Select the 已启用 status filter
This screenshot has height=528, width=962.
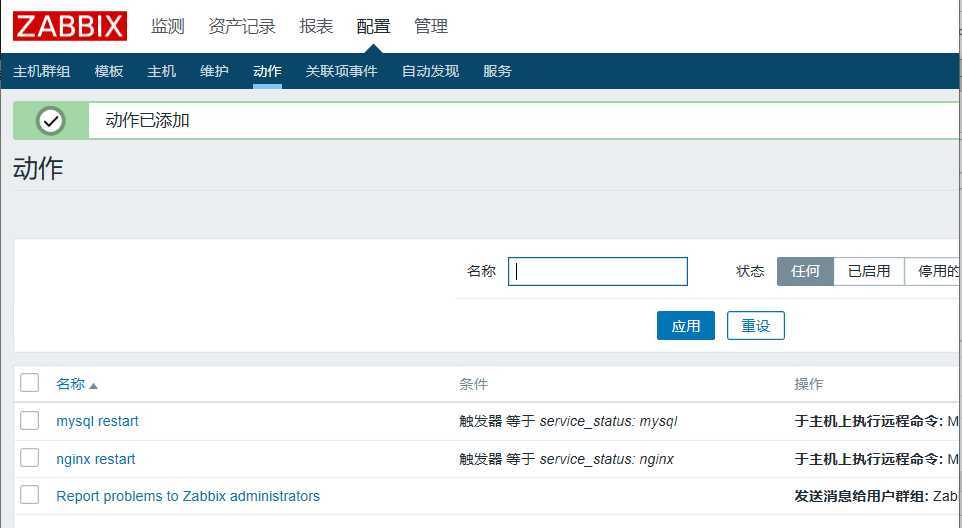click(x=869, y=271)
